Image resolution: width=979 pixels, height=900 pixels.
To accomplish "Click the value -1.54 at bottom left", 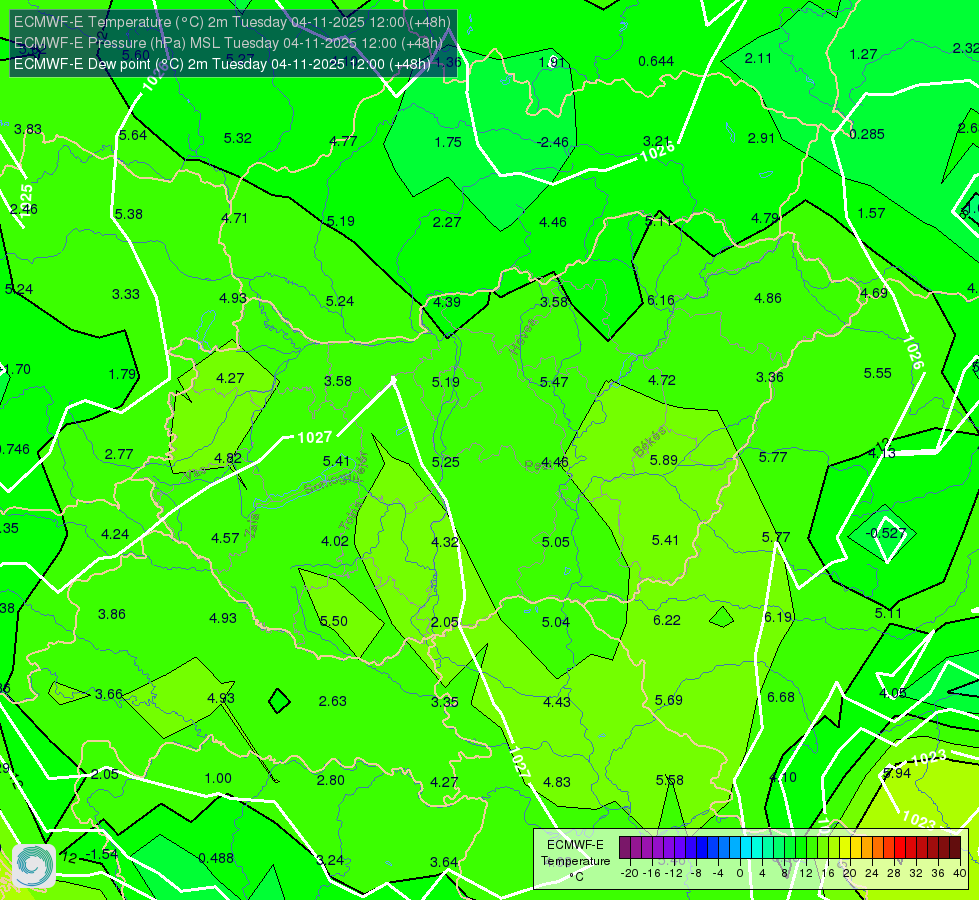I will (101, 854).
